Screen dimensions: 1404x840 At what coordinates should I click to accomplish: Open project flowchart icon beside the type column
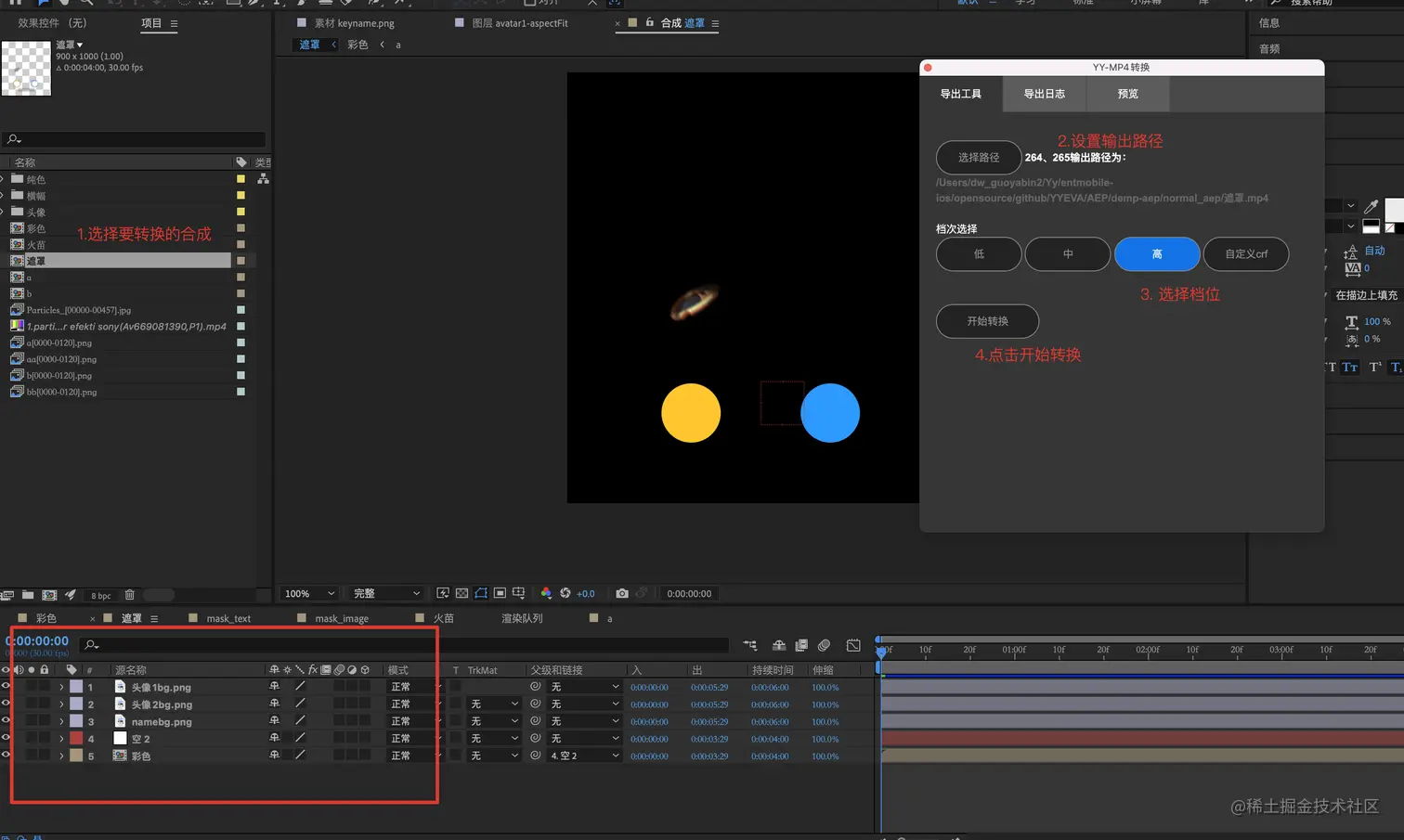click(264, 178)
